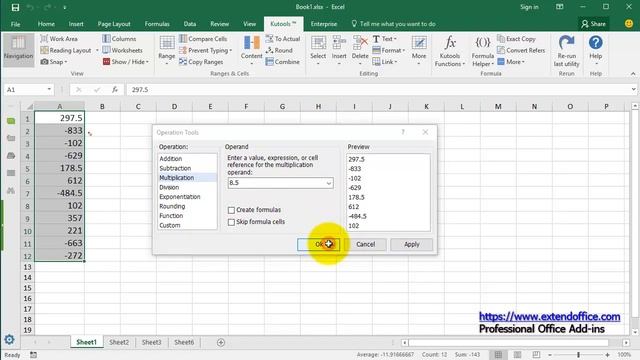The height and width of the screenshot is (360, 640).
Task: Enable the Skip formula cells checkbox
Action: [x=231, y=222]
